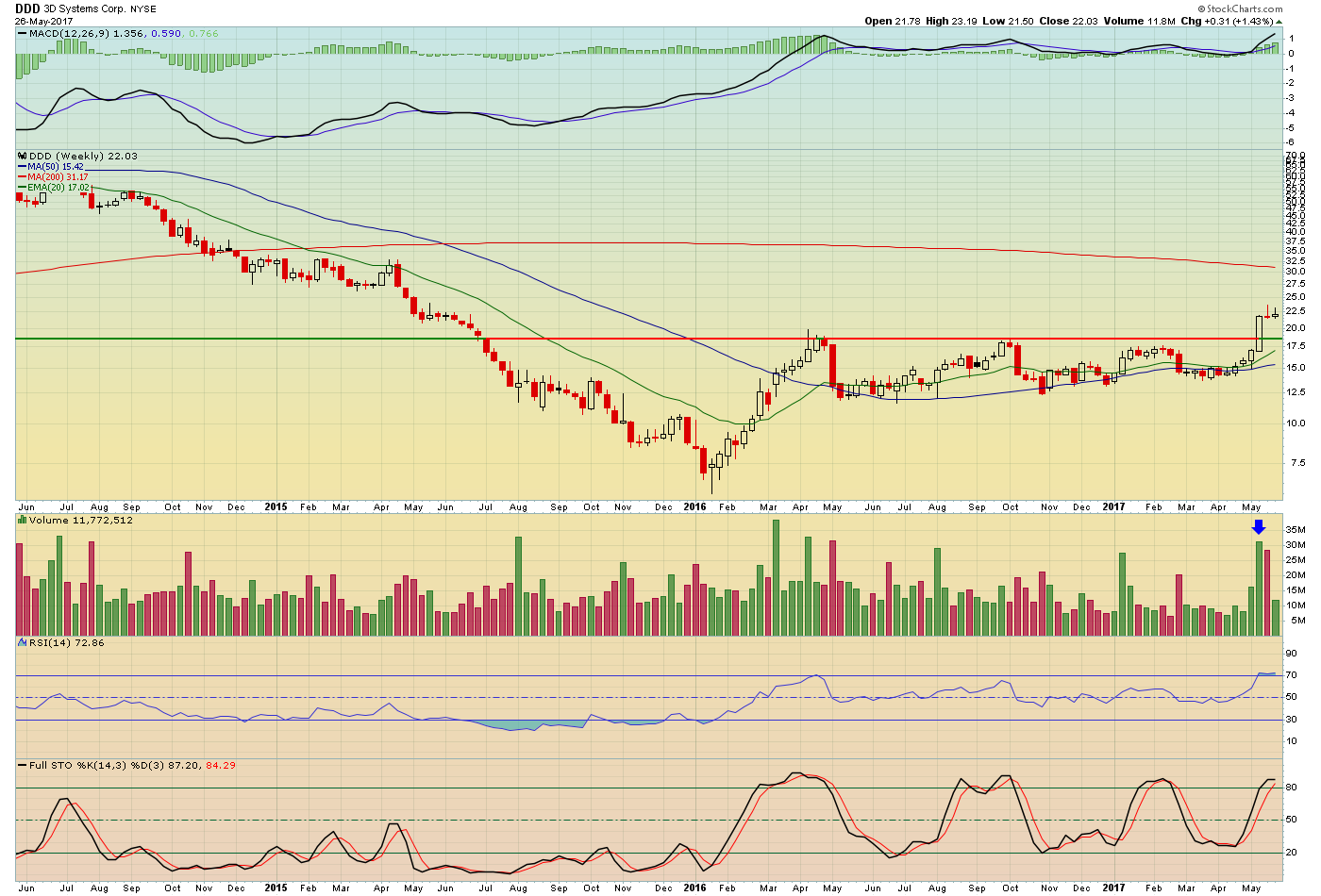Click the MACD value "1.356"
The height and width of the screenshot is (896, 1321).
(x=129, y=33)
